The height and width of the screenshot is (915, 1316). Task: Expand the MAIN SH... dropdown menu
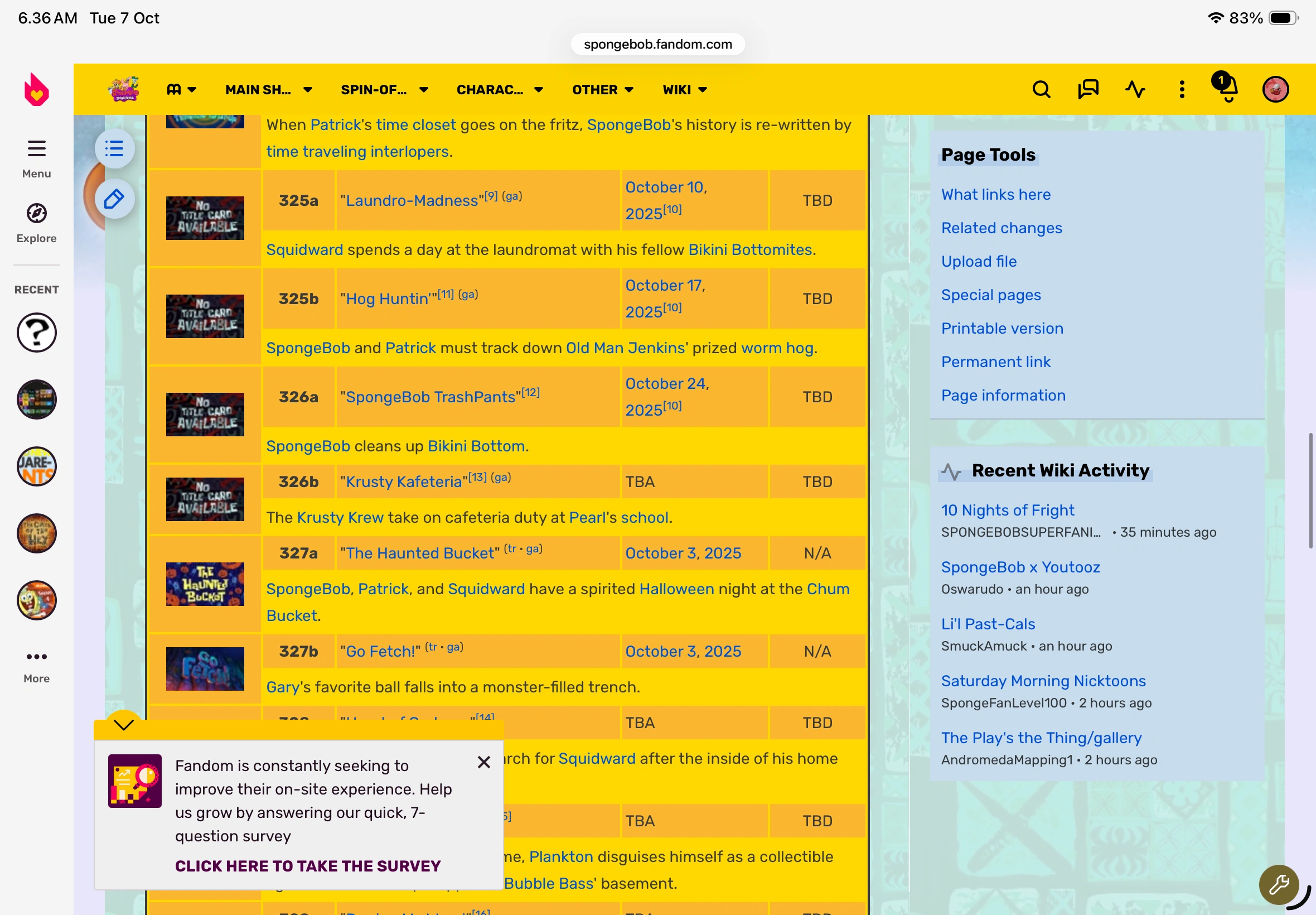pos(269,90)
